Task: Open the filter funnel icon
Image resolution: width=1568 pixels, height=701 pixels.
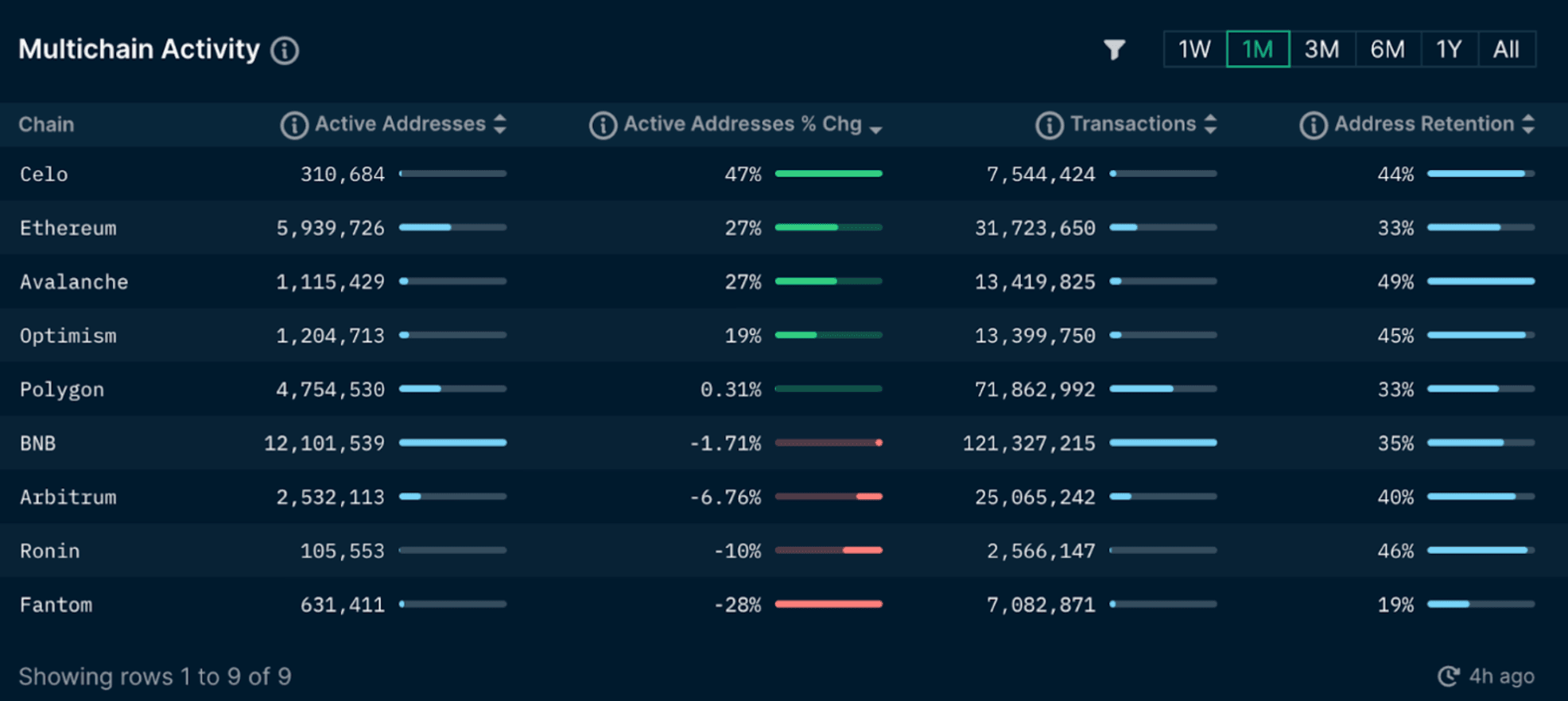Action: click(1114, 50)
